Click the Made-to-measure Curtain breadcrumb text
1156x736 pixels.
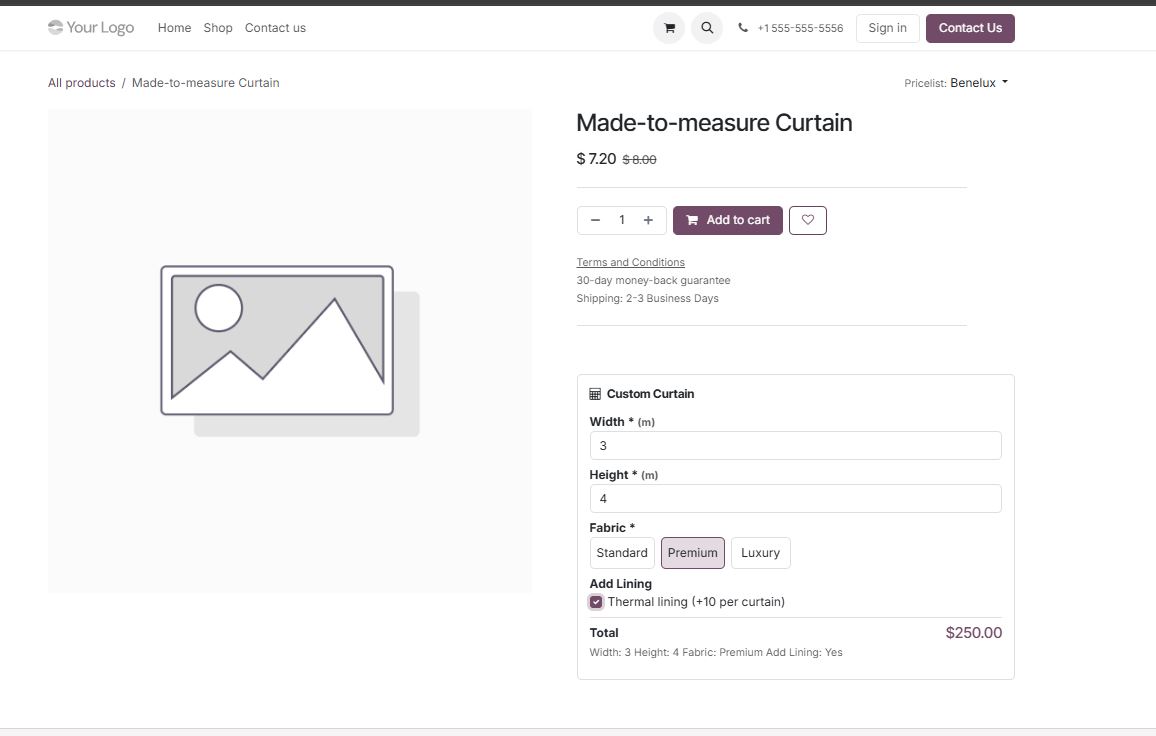(206, 83)
